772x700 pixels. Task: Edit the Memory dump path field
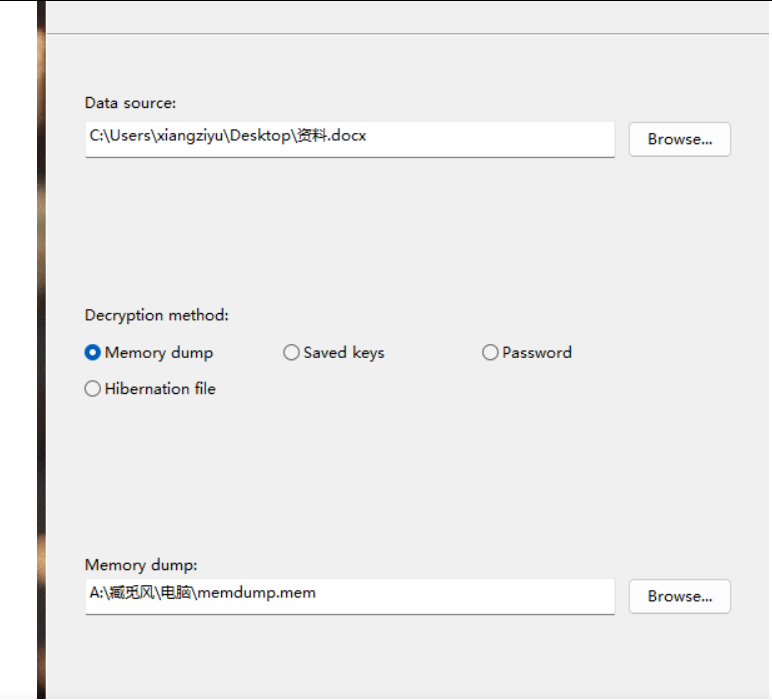click(350, 596)
